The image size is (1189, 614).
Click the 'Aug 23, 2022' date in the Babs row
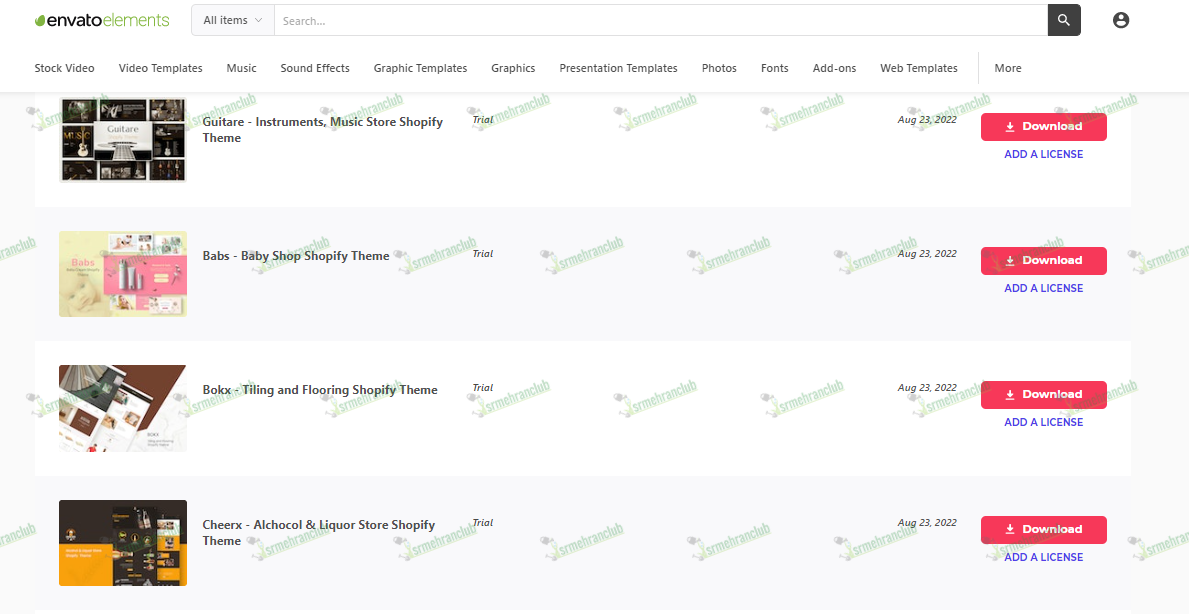click(x=927, y=254)
